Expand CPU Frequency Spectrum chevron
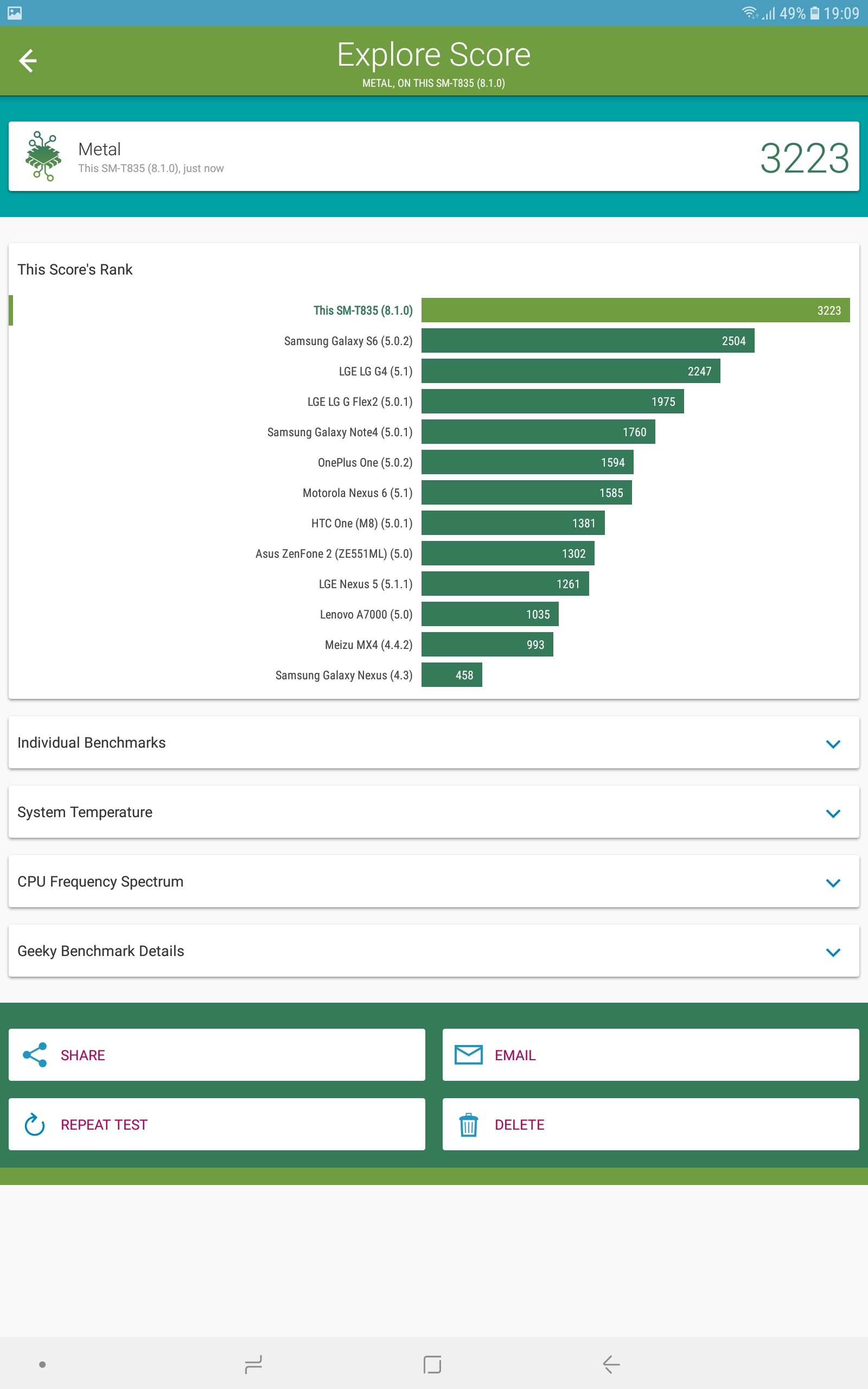868x1389 pixels. (833, 883)
